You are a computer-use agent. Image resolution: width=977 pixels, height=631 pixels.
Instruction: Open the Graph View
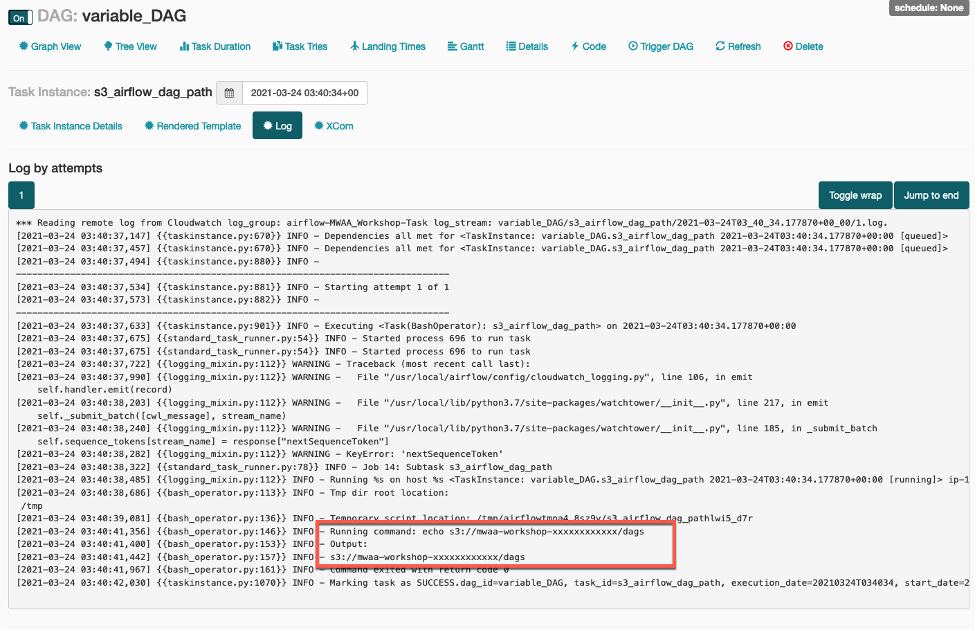coord(50,46)
